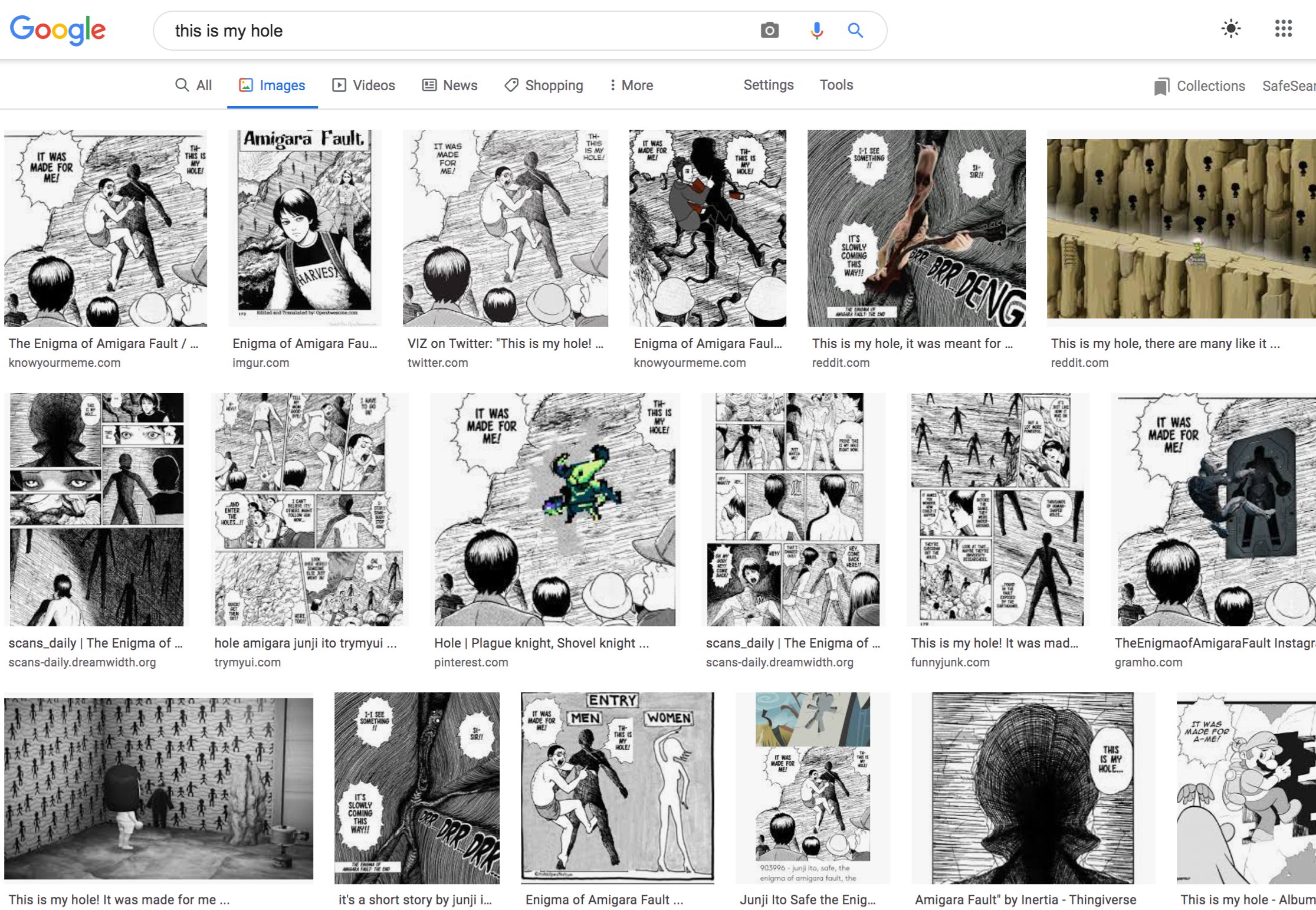Image resolution: width=1316 pixels, height=910 pixels.
Task: Select the Images tab
Action: 272,85
